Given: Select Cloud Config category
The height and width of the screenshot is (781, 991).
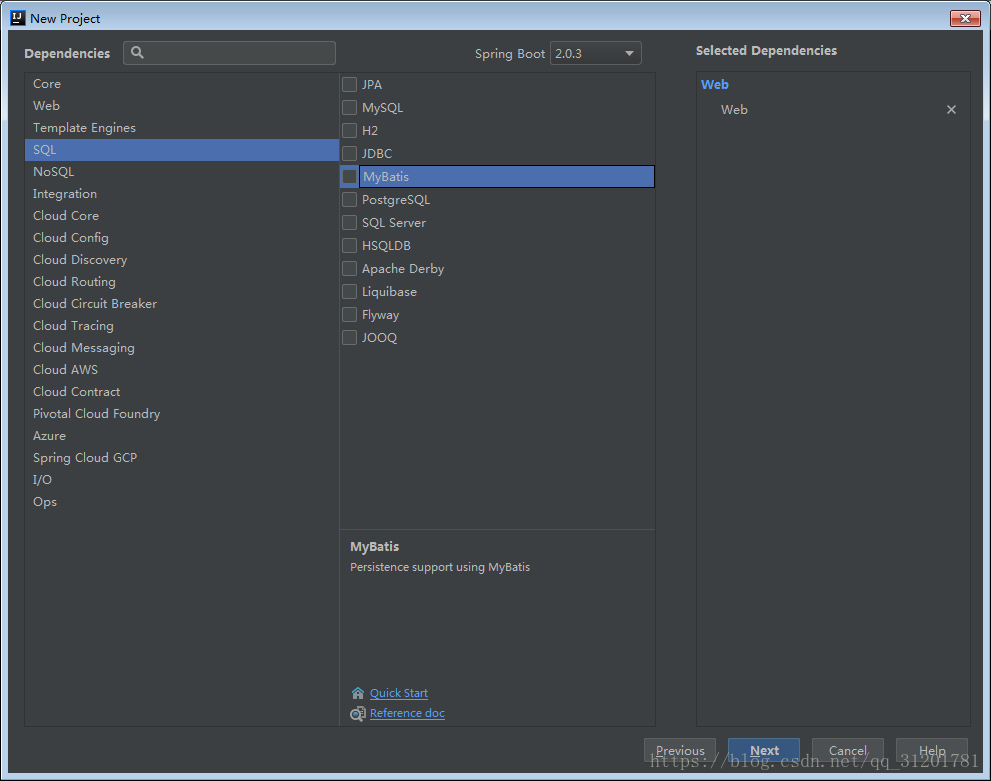Looking at the screenshot, I should tap(181, 238).
